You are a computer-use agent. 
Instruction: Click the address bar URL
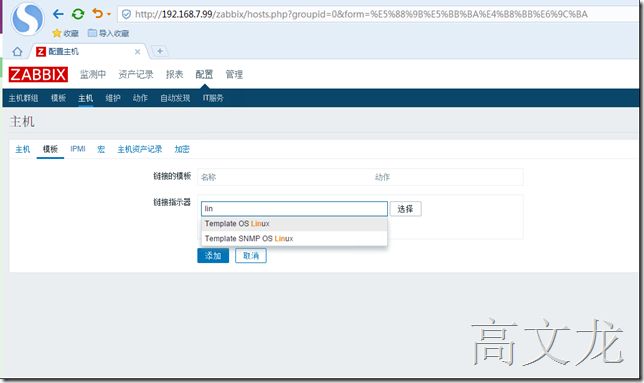pyautogui.click(x=361, y=14)
